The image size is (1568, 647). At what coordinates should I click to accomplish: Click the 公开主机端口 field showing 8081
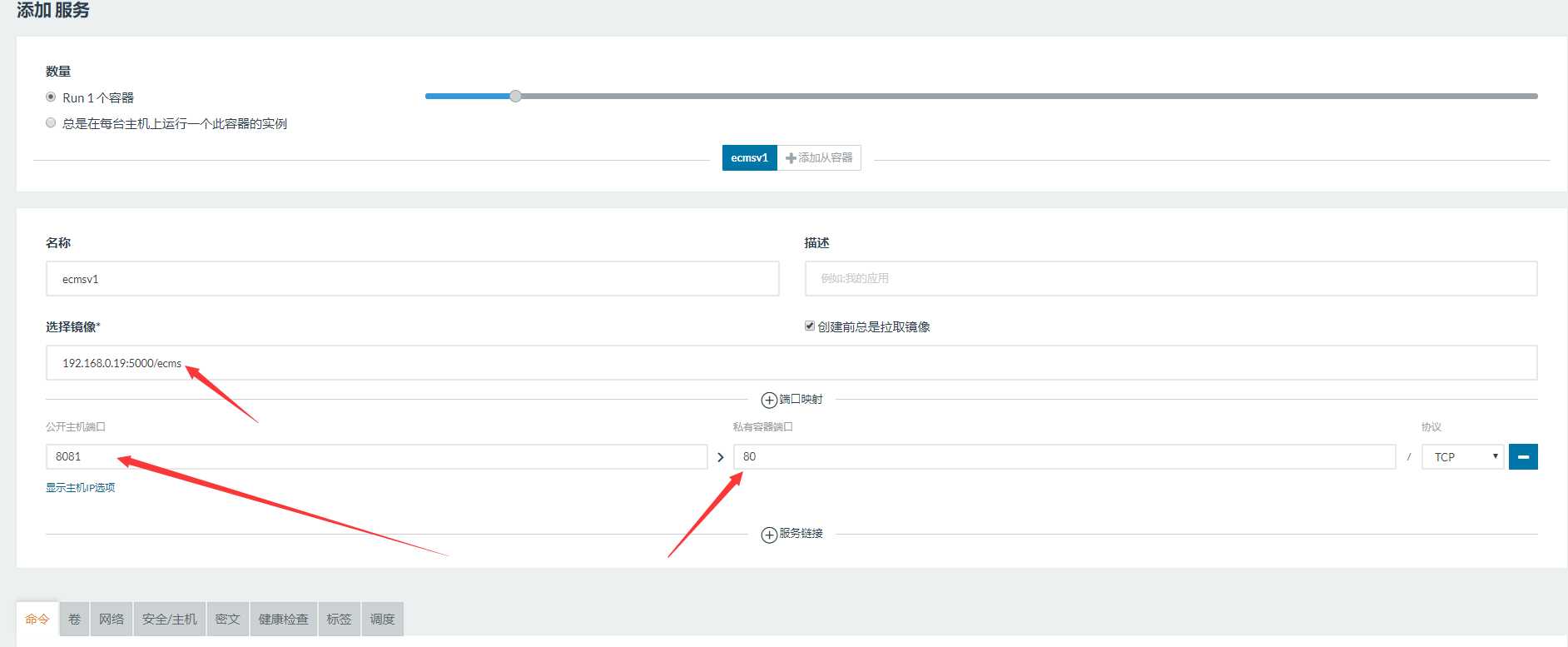[x=377, y=456]
